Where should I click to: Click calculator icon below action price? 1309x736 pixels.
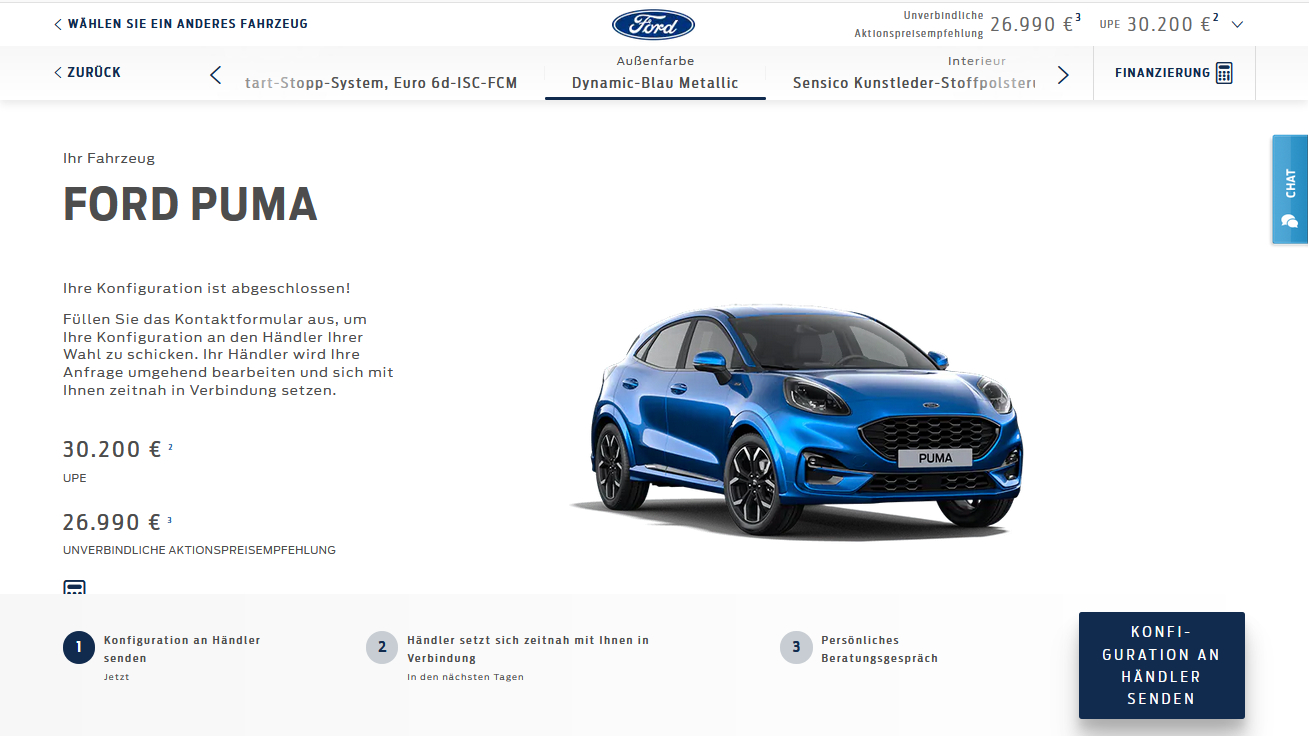74,587
